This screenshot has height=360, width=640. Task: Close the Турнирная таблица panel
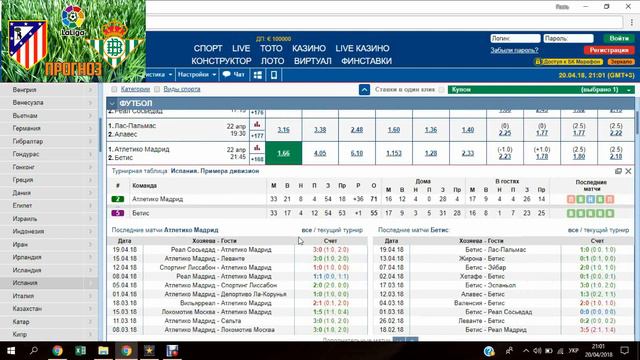pos(628,171)
